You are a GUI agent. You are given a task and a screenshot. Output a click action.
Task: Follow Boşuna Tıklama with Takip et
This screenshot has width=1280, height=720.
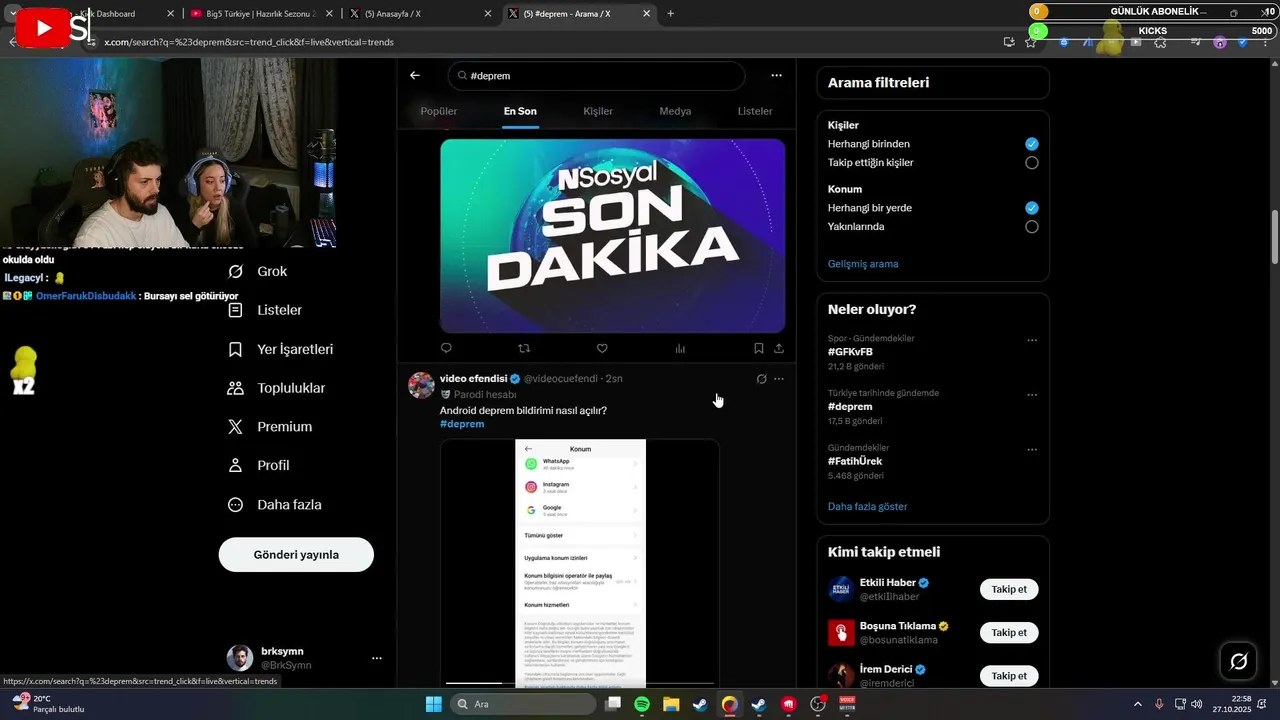[1009, 632]
